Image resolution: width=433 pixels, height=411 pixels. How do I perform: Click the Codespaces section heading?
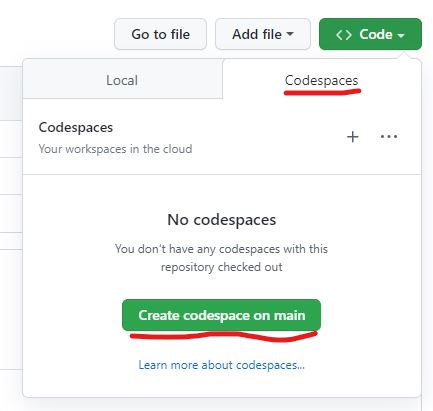(76, 128)
